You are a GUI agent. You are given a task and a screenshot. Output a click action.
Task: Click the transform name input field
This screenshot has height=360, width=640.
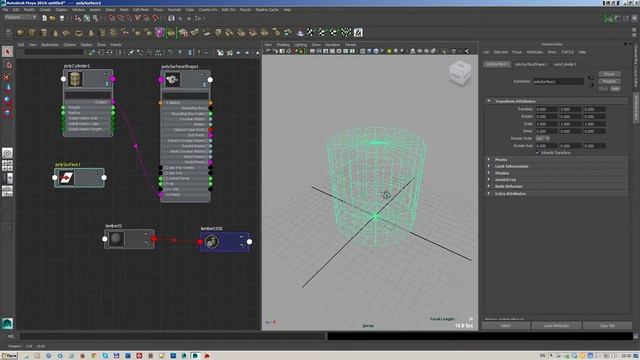tap(558, 81)
